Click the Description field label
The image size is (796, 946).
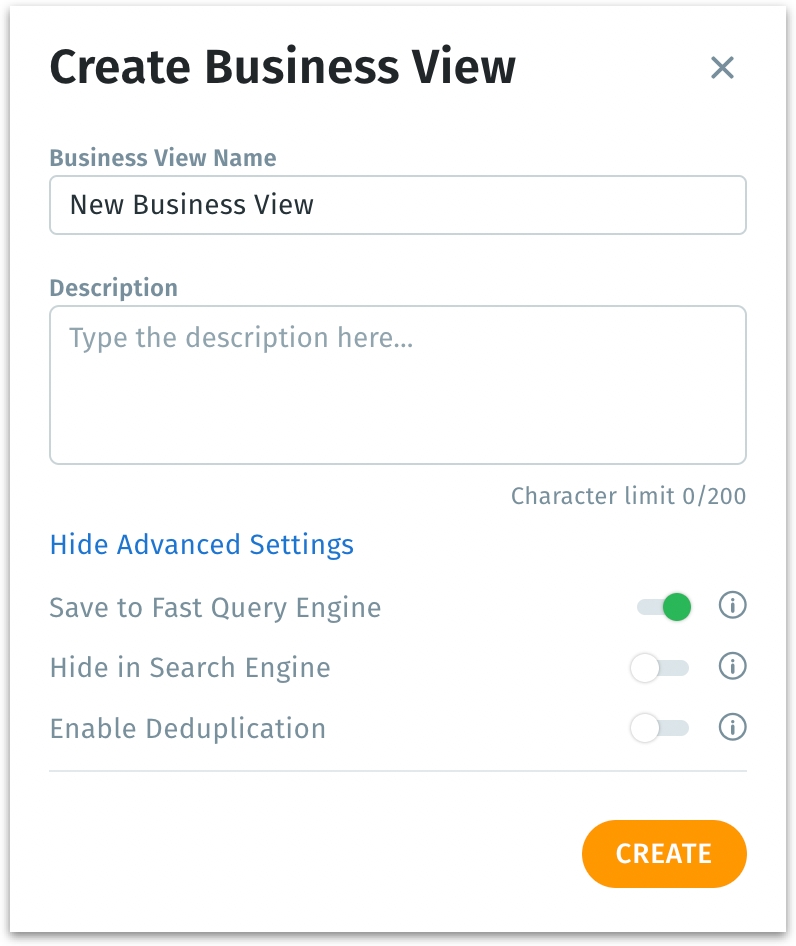point(113,288)
